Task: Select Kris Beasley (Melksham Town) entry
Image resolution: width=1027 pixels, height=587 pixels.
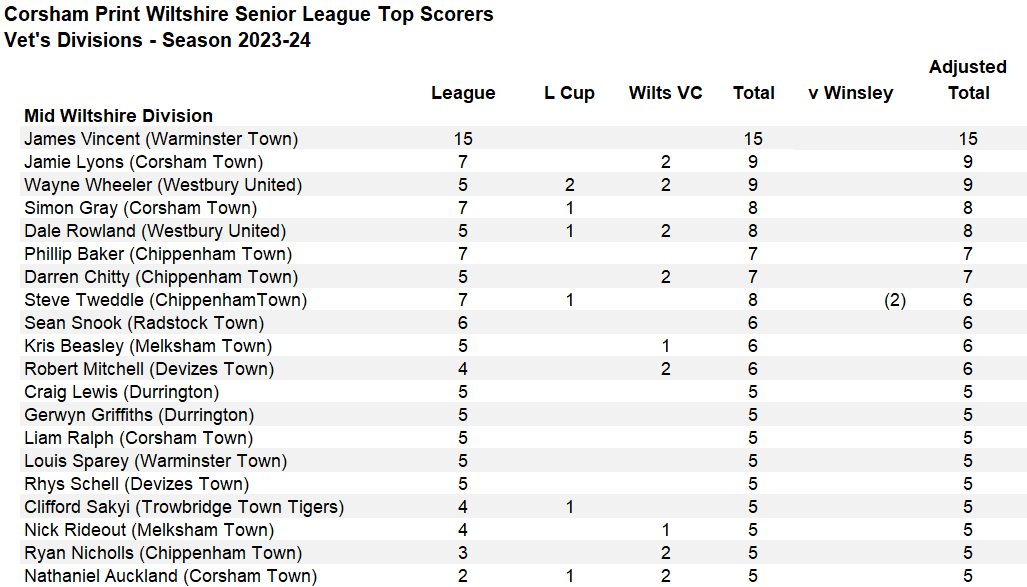Action: (x=147, y=346)
